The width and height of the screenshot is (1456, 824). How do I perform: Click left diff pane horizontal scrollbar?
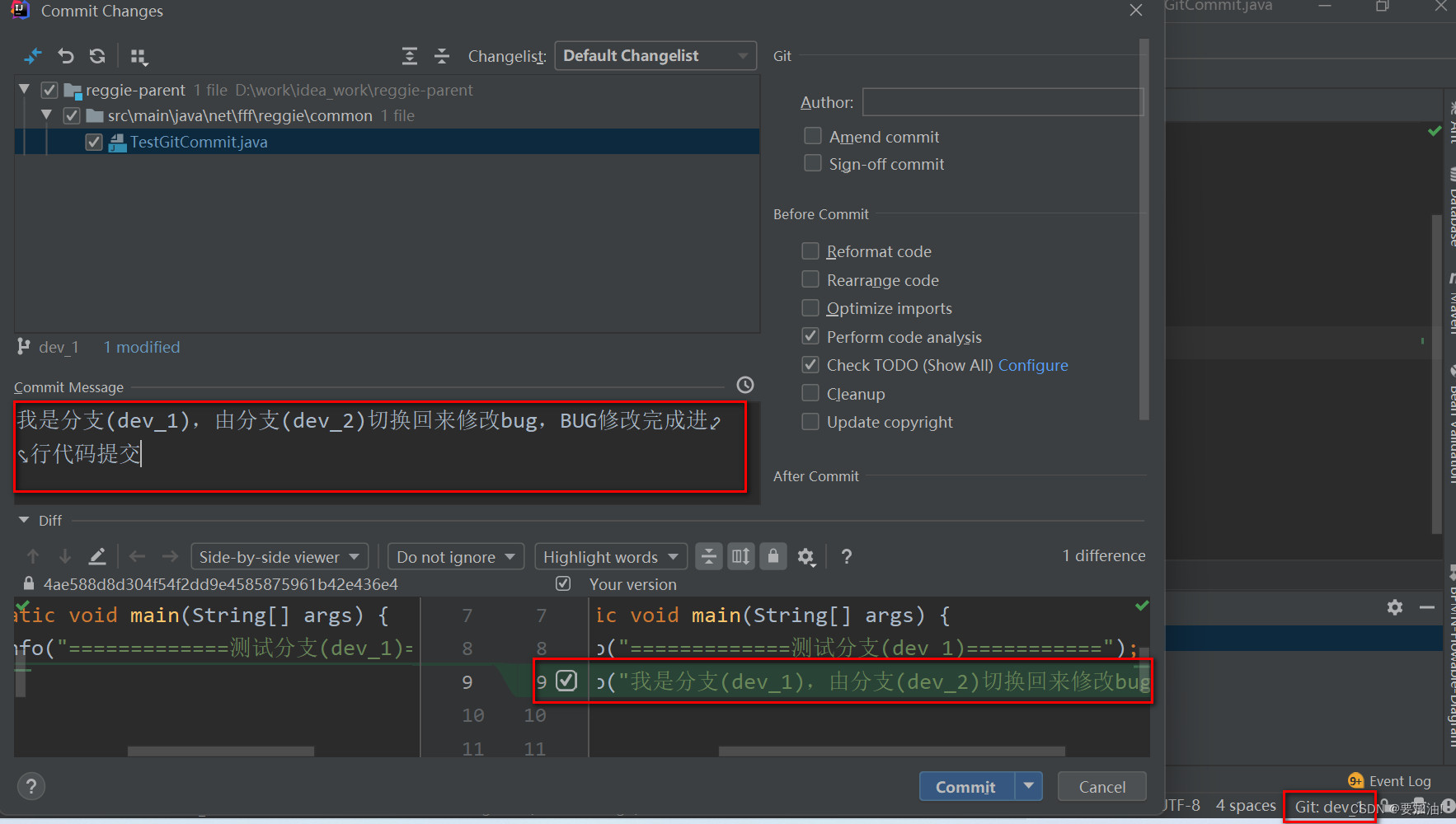point(221,751)
